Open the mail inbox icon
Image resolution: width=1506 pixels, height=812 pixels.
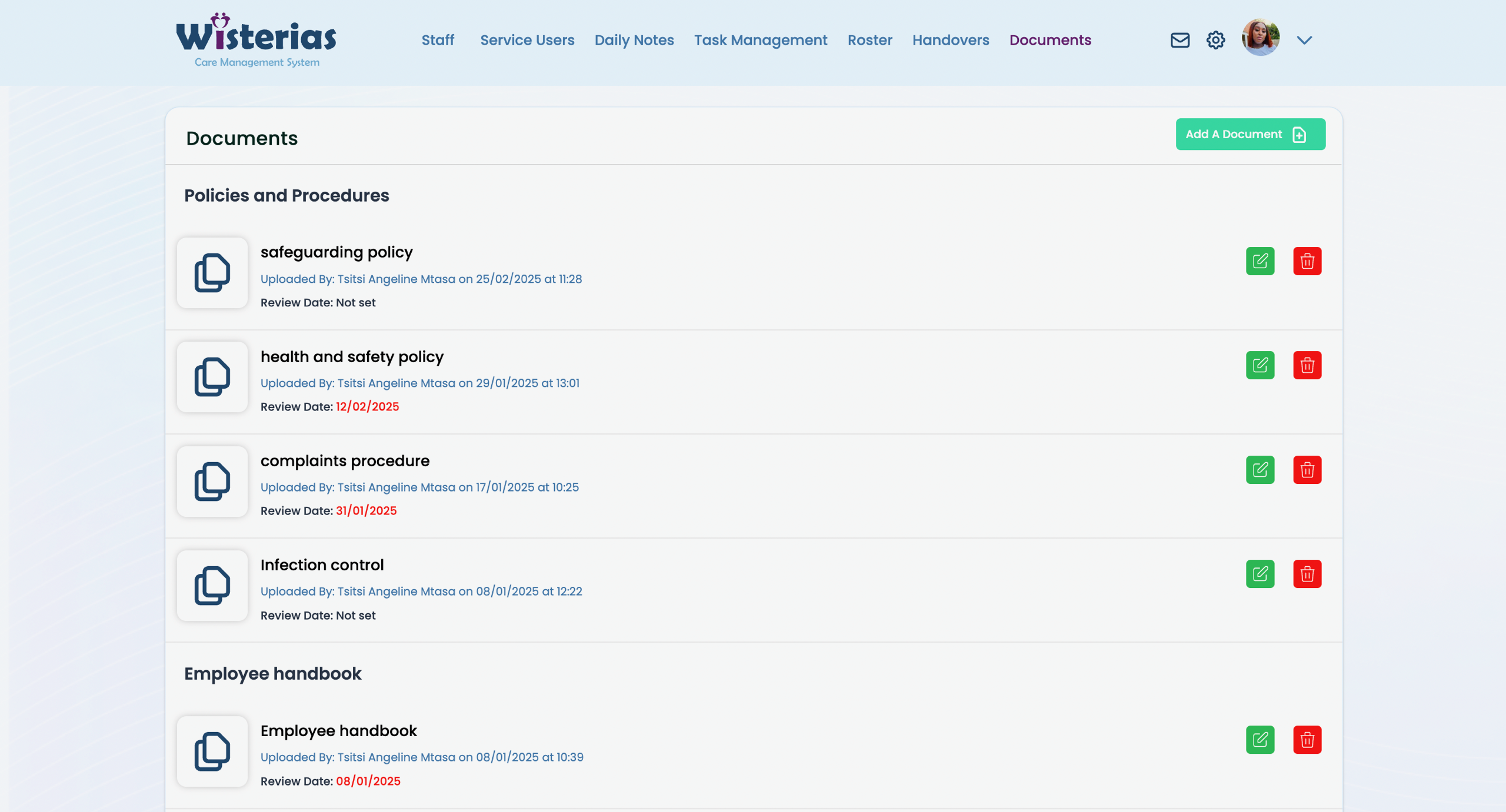[x=1180, y=40]
